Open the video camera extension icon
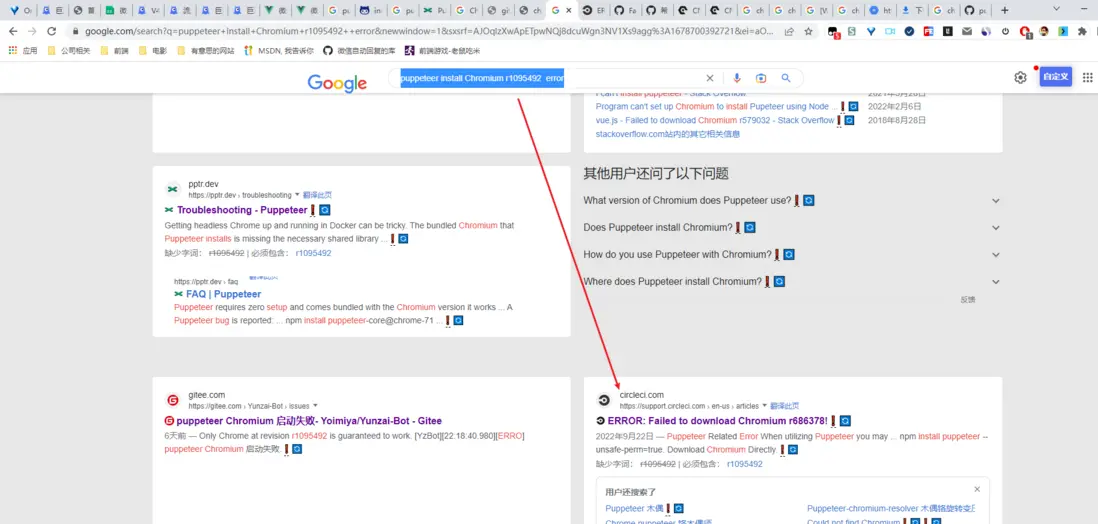This screenshot has width=1098, height=524. pos(890,32)
